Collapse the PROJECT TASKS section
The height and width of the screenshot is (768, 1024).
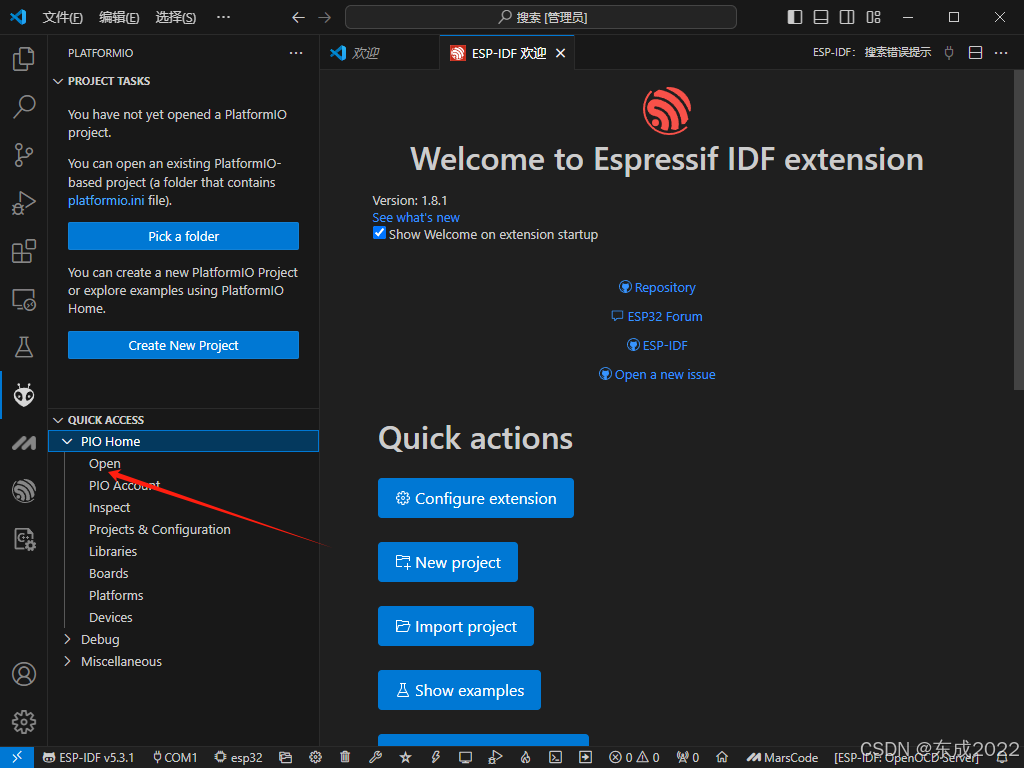(58, 81)
